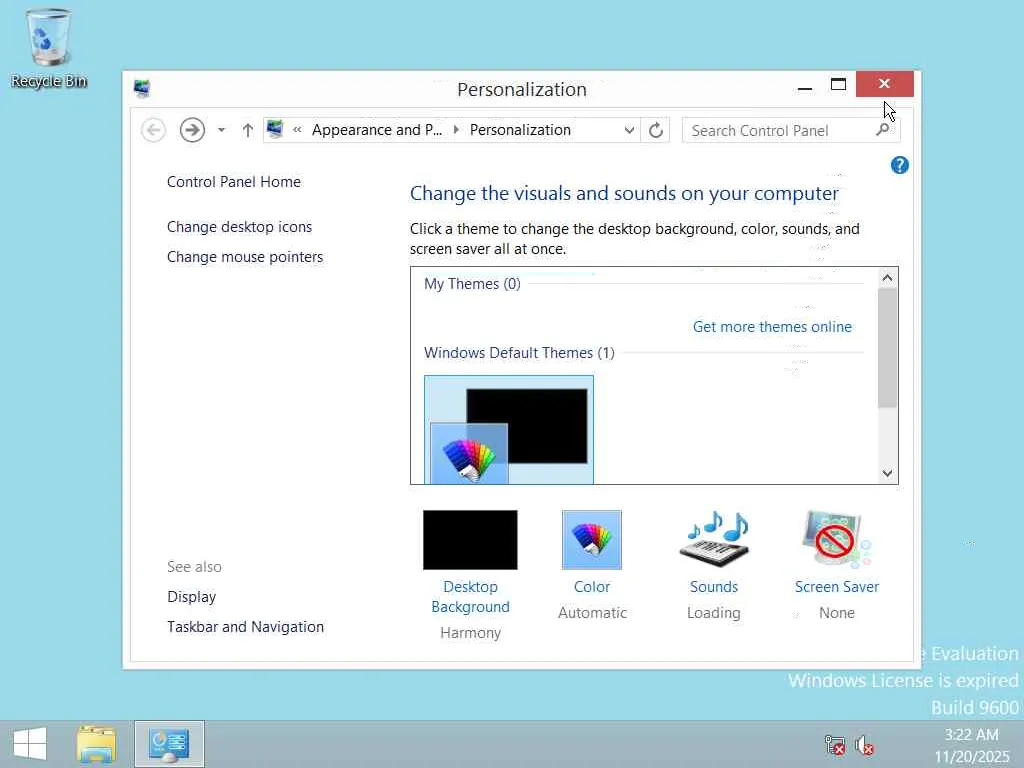
Task: Open Taskbar and Navigation link
Action: tap(246, 627)
